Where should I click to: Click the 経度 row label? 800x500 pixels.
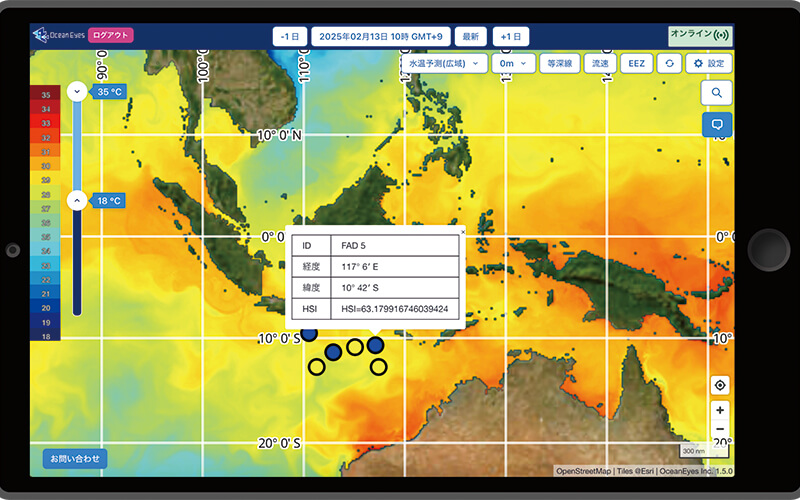[311, 266]
